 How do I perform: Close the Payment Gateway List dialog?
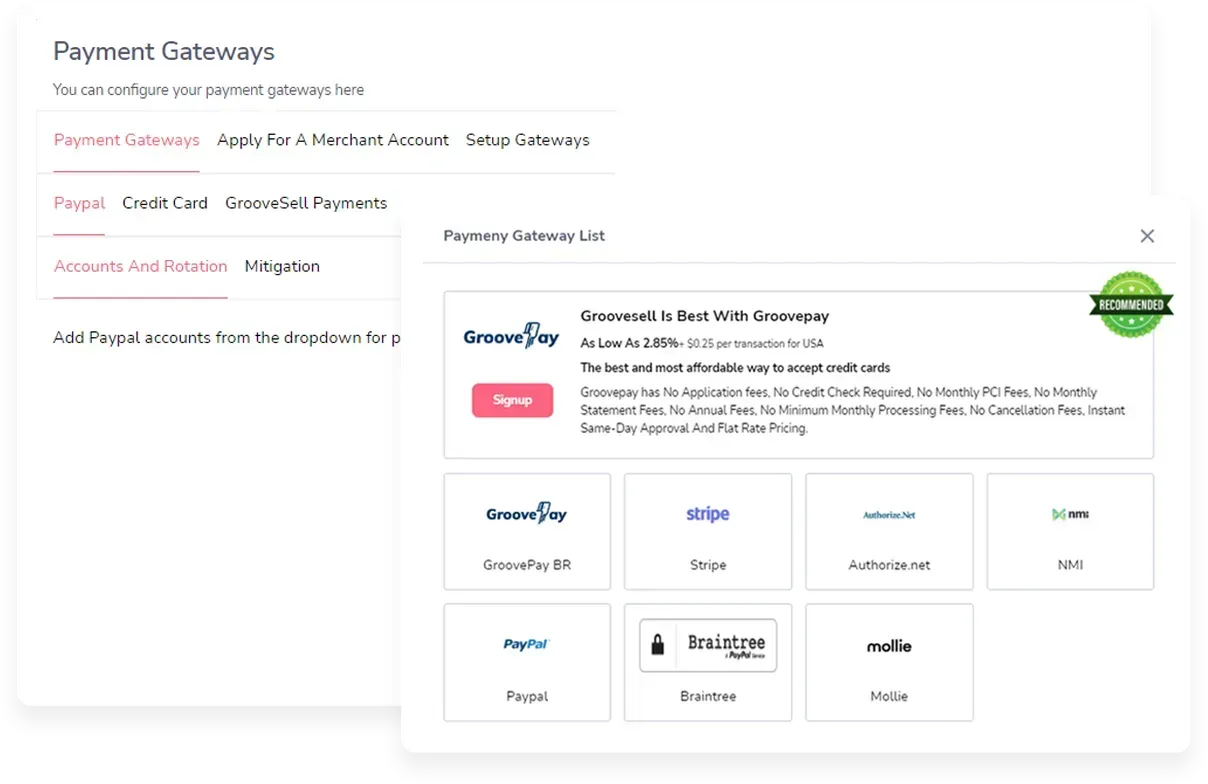(1147, 236)
